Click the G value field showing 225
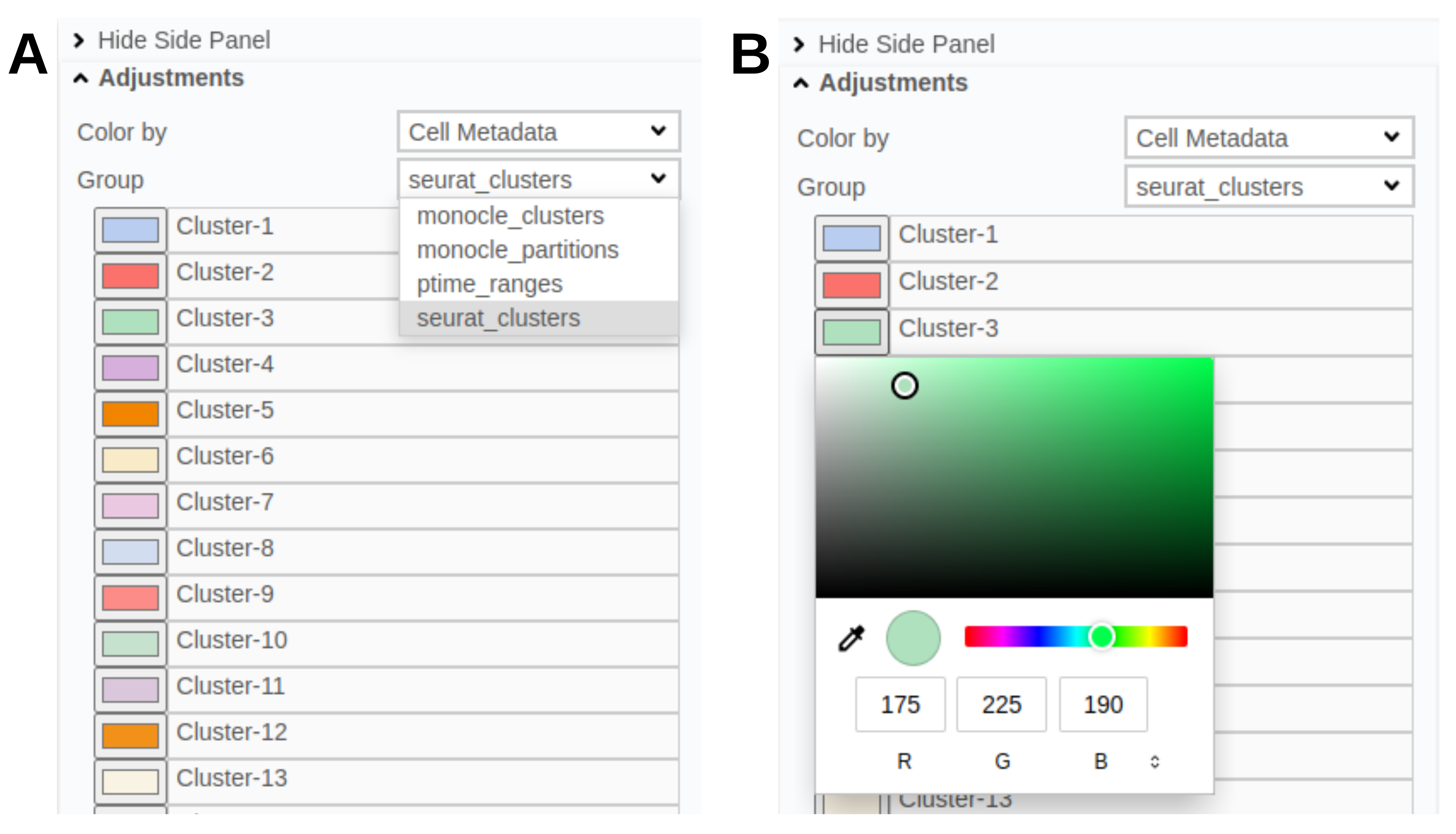The width and height of the screenshot is (1456, 834). (1001, 705)
